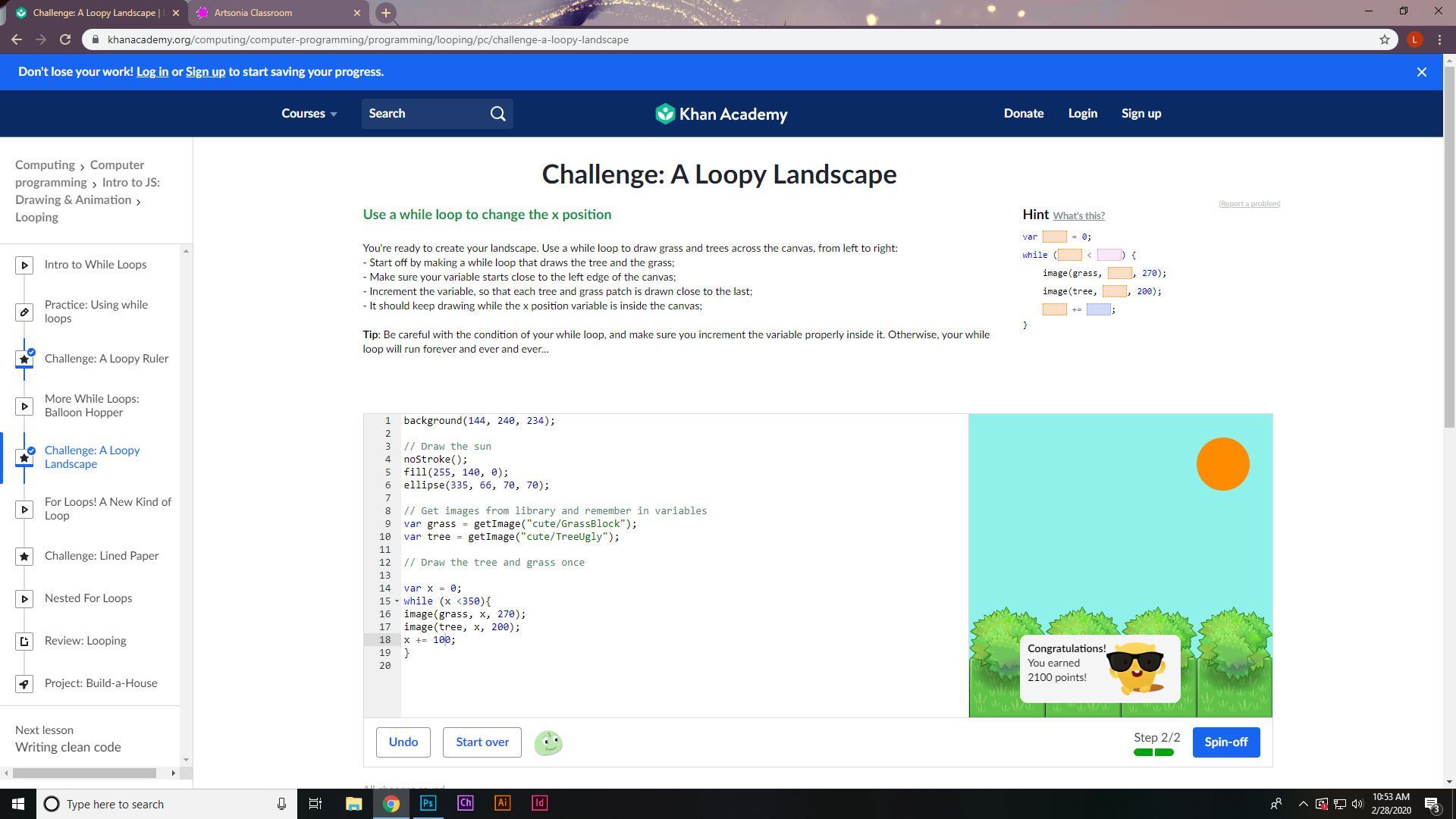The height and width of the screenshot is (819, 1456).
Task: Expand the Courses dropdown menu
Action: tap(309, 114)
